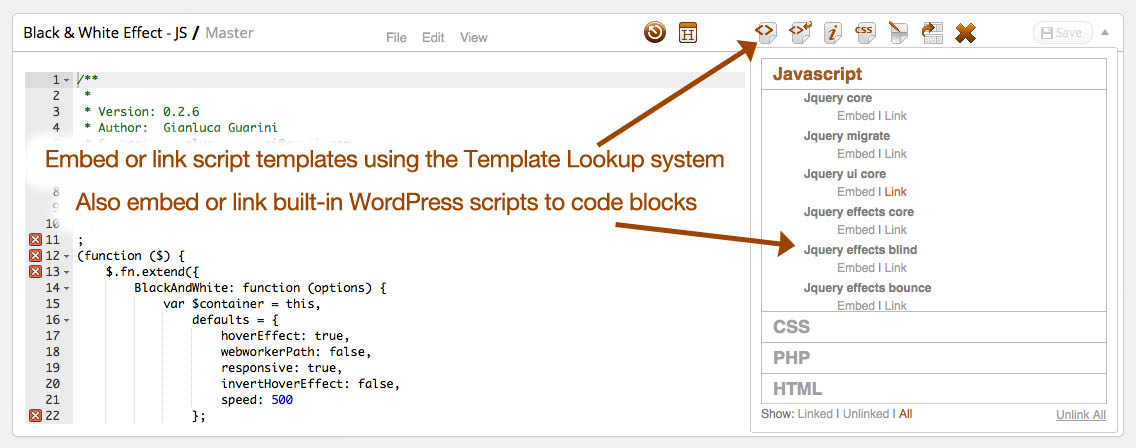Collapse the code fold at line 12

coord(66,256)
